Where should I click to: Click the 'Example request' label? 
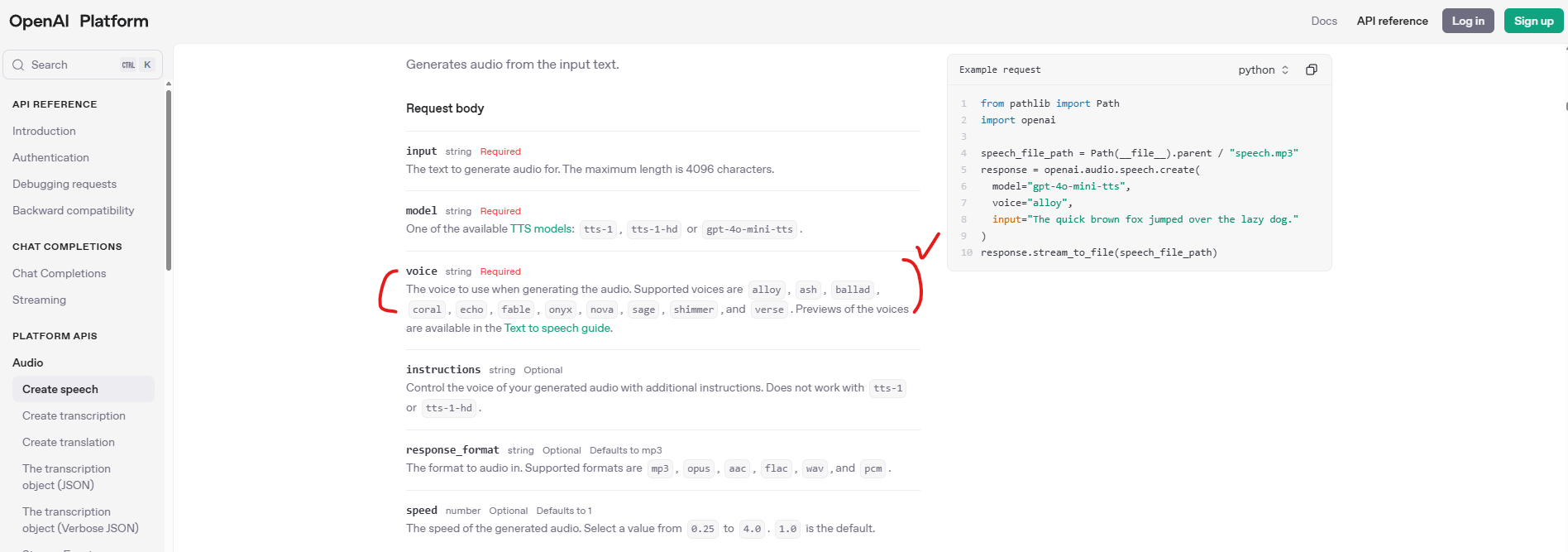(1000, 70)
